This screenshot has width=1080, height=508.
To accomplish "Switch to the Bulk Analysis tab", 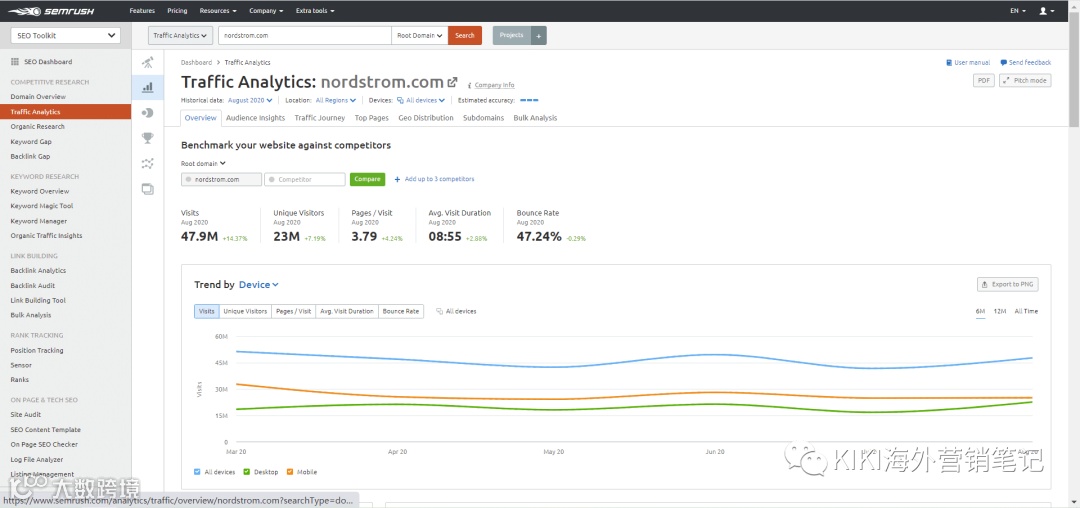I will tap(535, 118).
